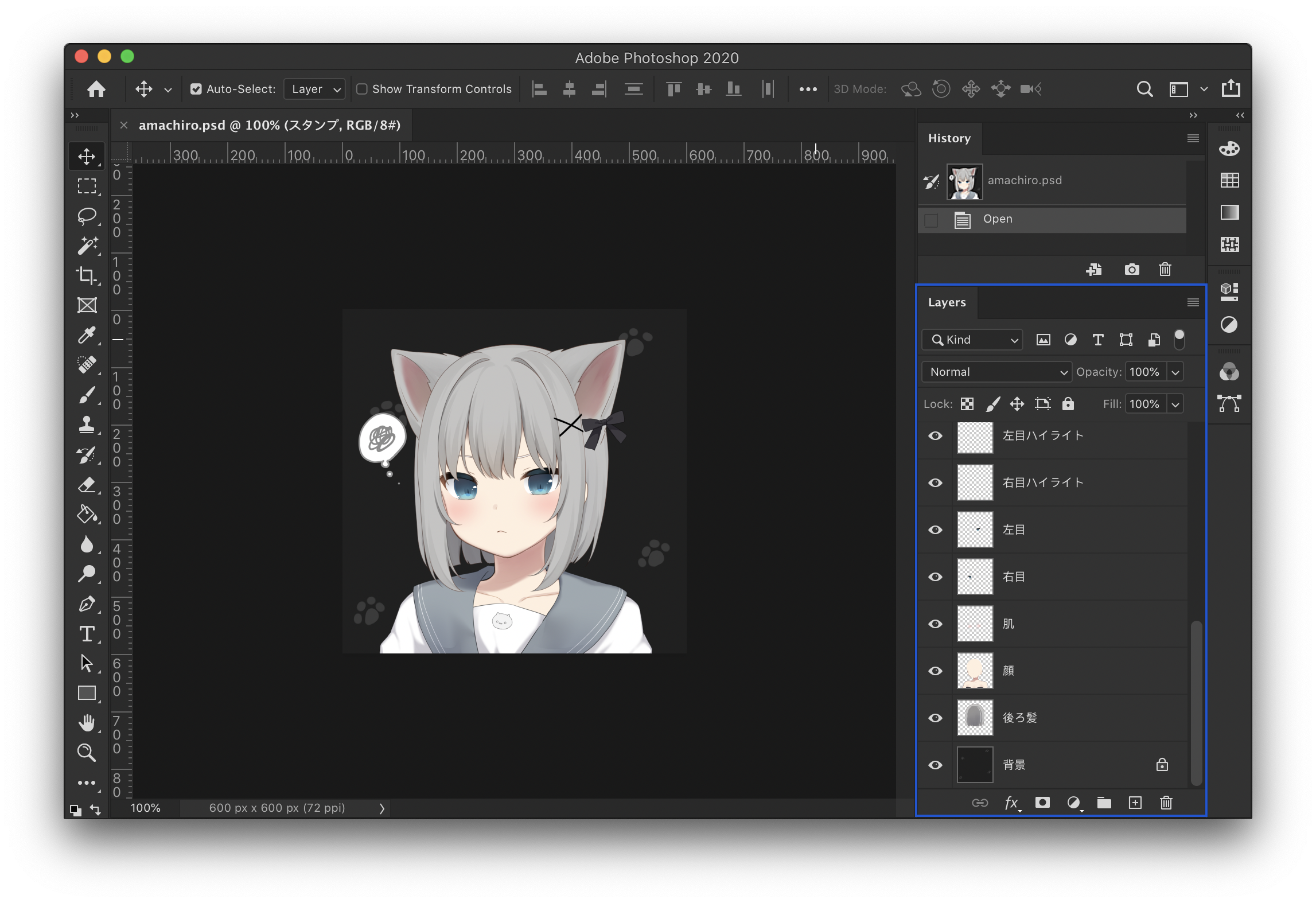The width and height of the screenshot is (1316, 903).
Task: Select the Lasso tool
Action: pyautogui.click(x=86, y=215)
